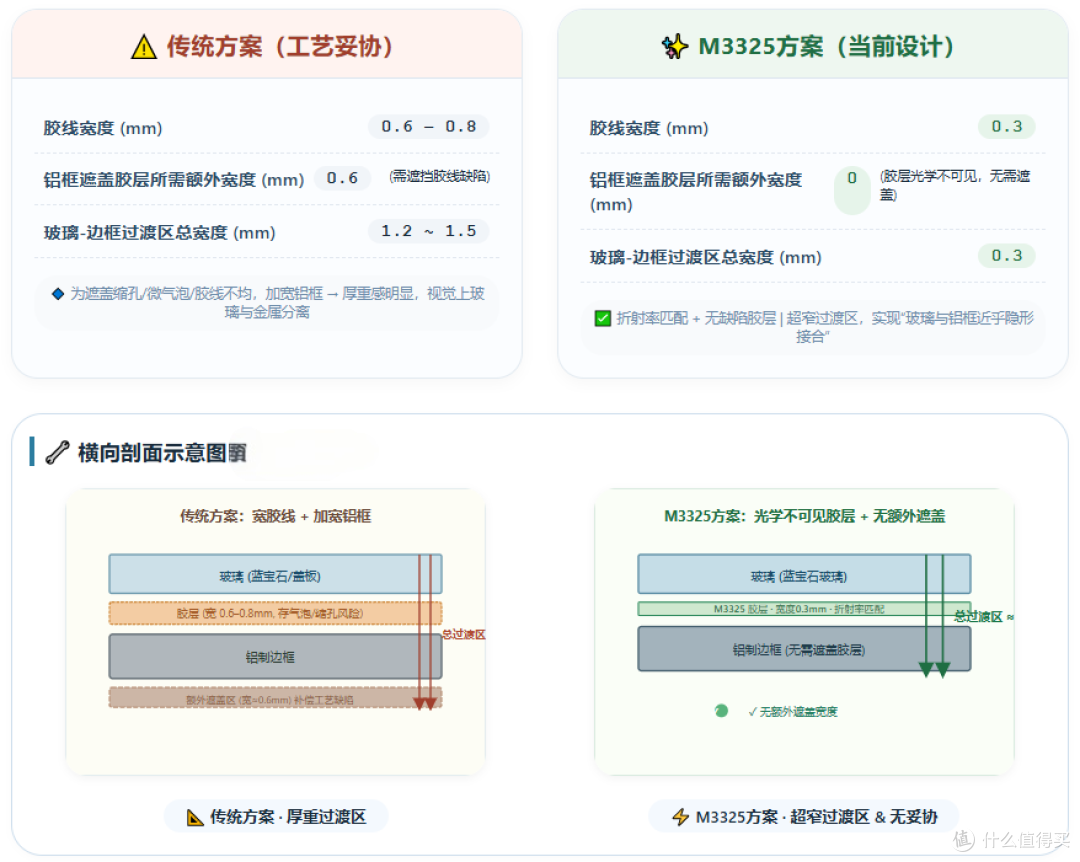Click 胶线宽度 (mm) label in M3325方案 card
The height and width of the screenshot is (862, 1080).
[x=649, y=128]
